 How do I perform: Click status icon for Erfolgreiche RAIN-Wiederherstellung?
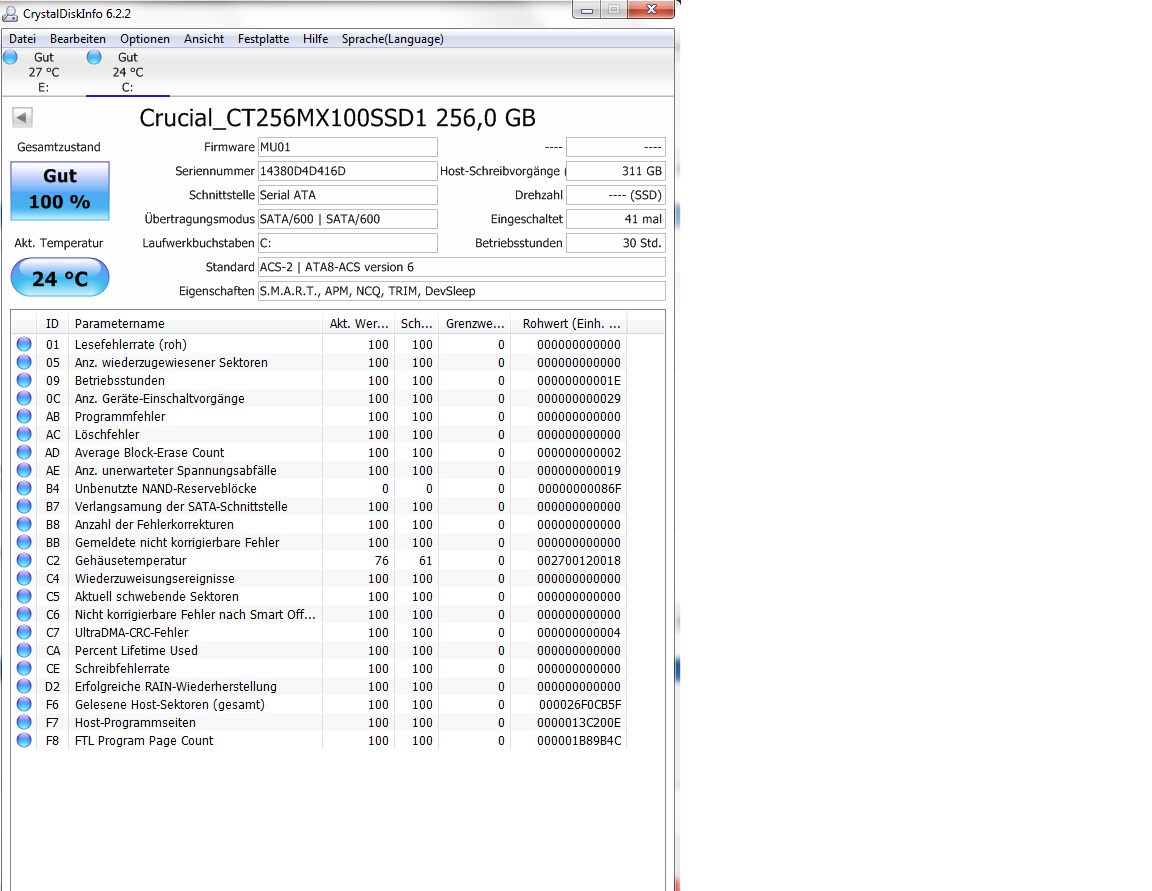[24, 686]
